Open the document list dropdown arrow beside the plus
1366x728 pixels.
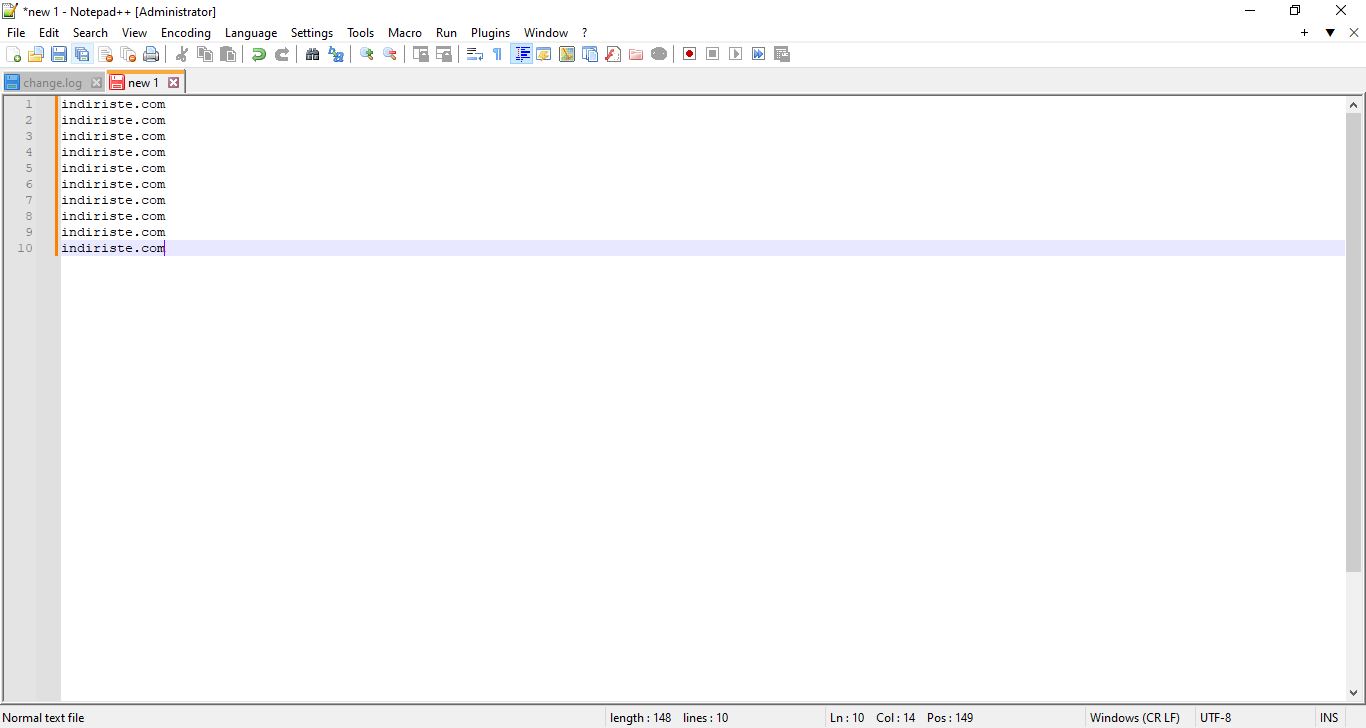[x=1330, y=33]
